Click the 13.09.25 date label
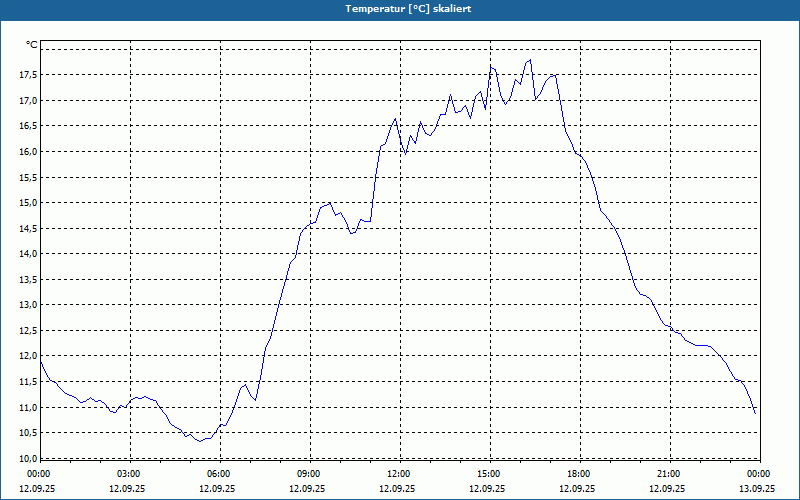Image resolution: width=800 pixels, height=500 pixels. tap(757, 488)
